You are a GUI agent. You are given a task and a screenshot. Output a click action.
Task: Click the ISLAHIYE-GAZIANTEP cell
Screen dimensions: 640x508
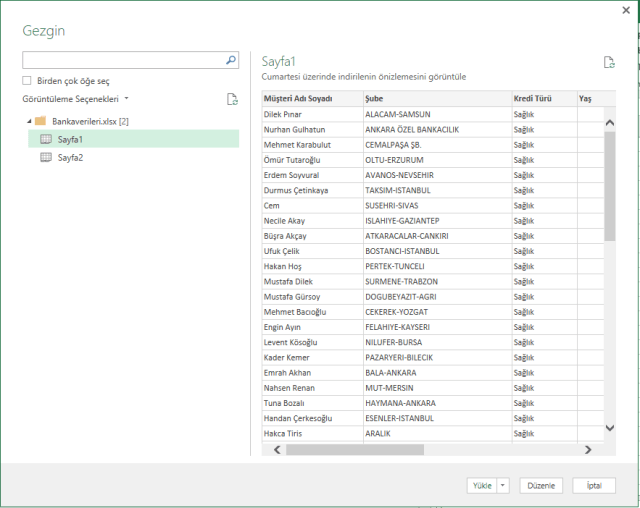(x=438, y=221)
